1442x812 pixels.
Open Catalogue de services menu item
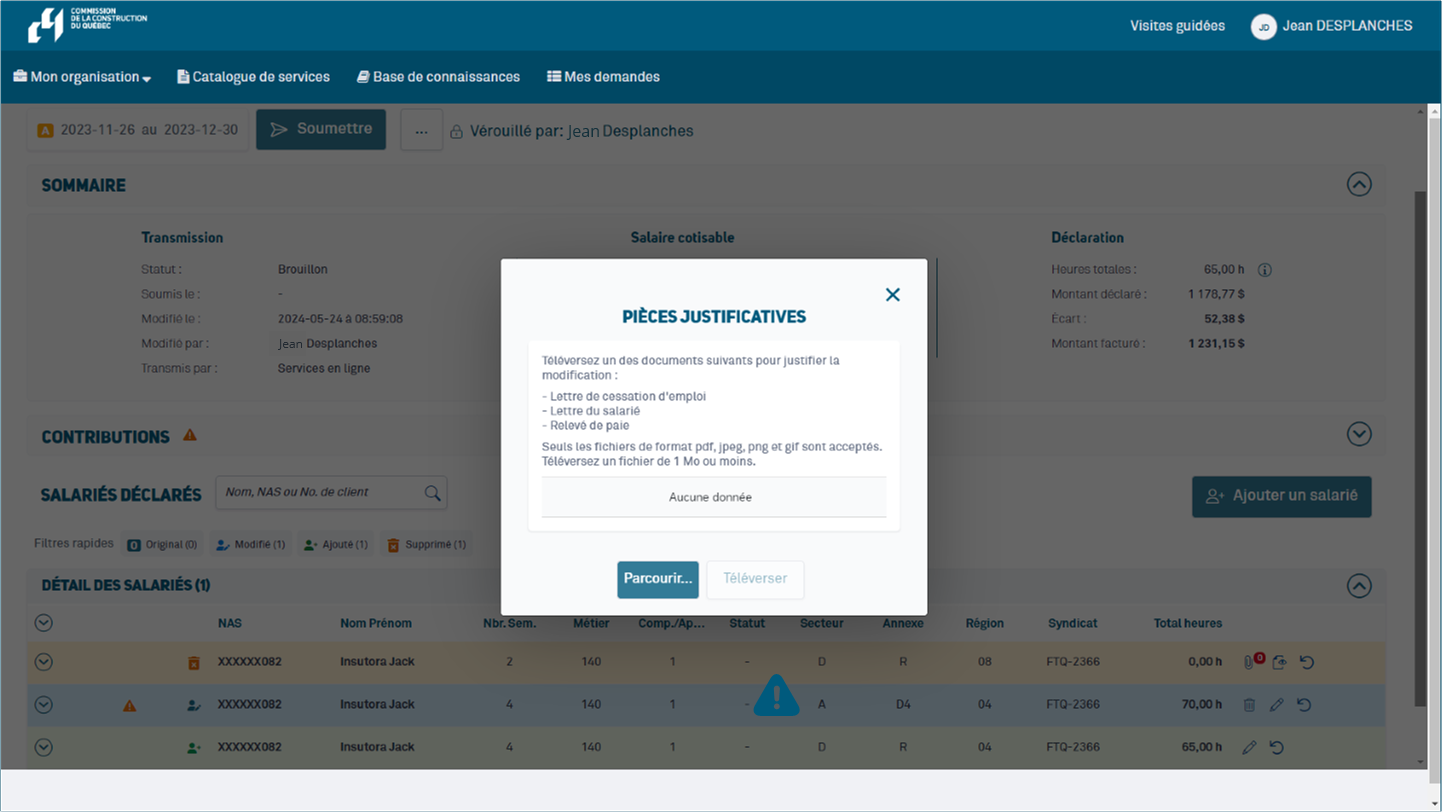(x=253, y=77)
